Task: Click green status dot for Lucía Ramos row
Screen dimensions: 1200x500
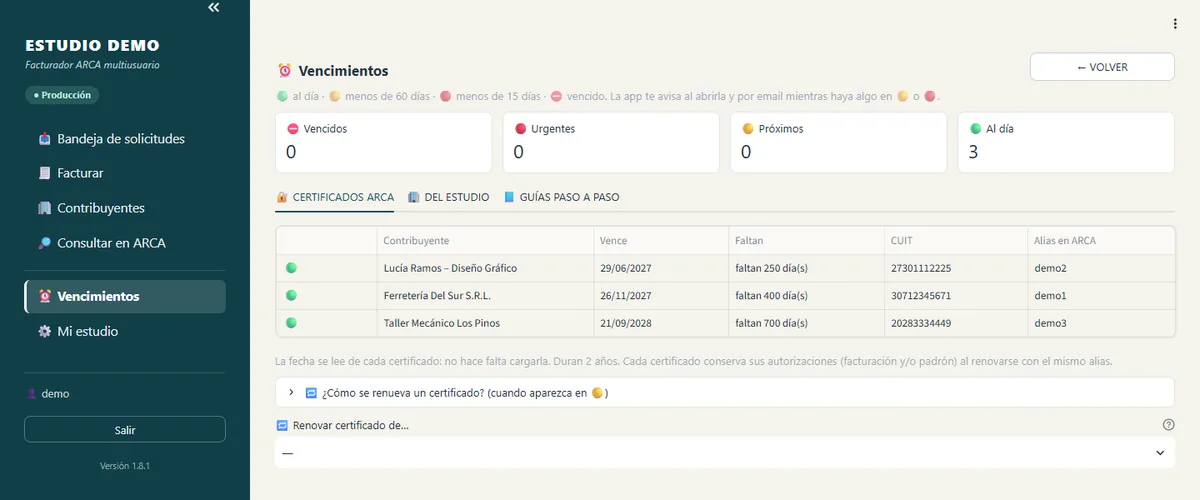Action: (292, 268)
